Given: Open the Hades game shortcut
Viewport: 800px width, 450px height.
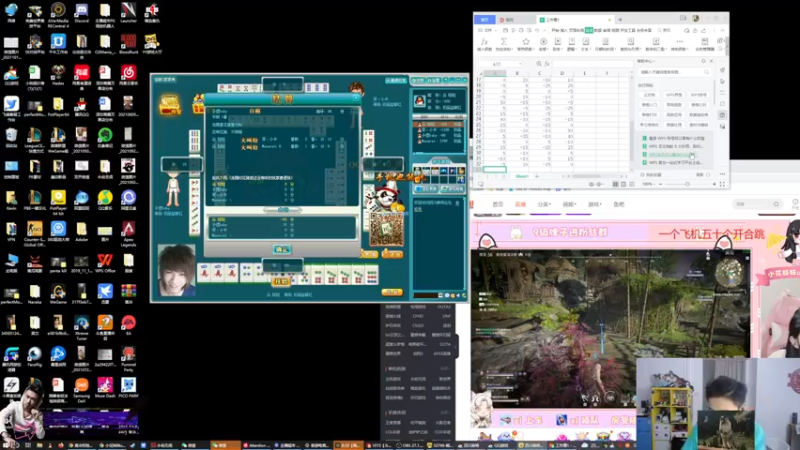Looking at the screenshot, I should 58,74.
